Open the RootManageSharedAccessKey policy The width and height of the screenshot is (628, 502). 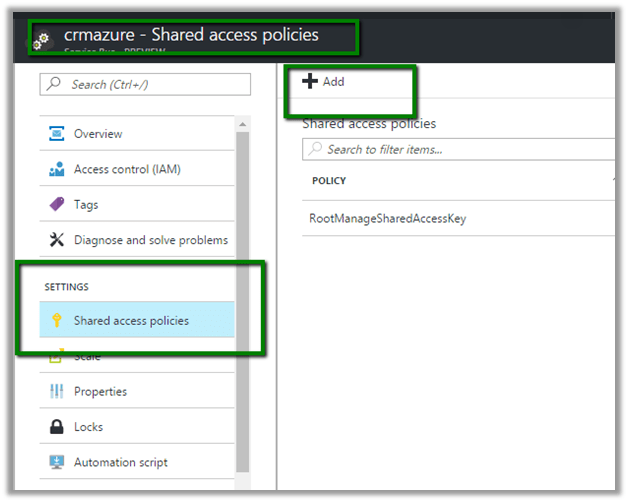pyautogui.click(x=387, y=218)
